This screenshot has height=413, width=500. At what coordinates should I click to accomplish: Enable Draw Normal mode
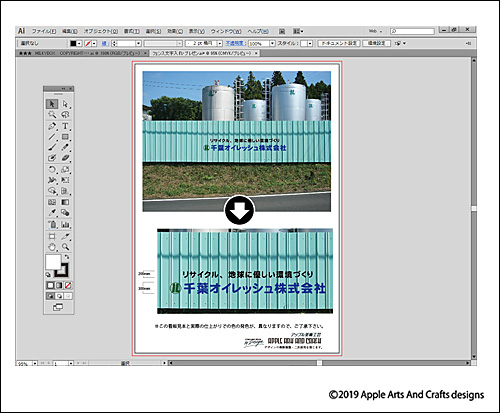(x=50, y=296)
